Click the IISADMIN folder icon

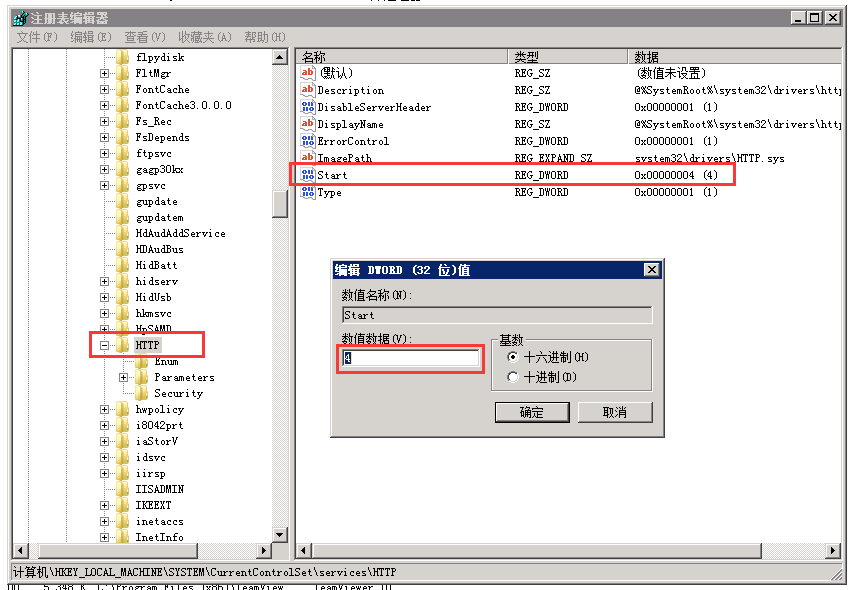[123, 489]
